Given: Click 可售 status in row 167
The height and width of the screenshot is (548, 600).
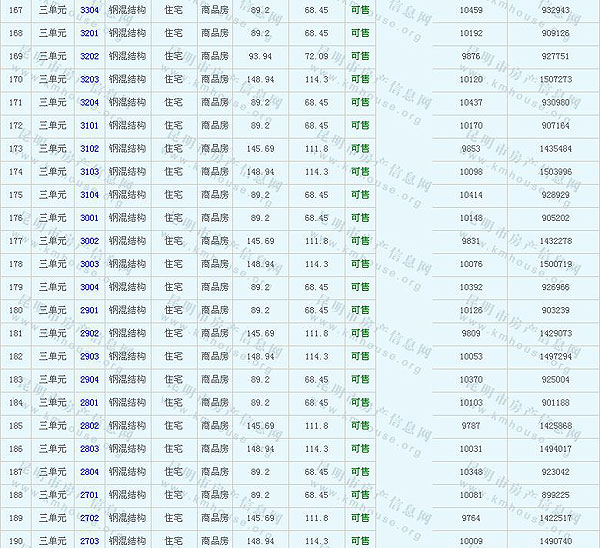Looking at the screenshot, I should (x=360, y=9).
